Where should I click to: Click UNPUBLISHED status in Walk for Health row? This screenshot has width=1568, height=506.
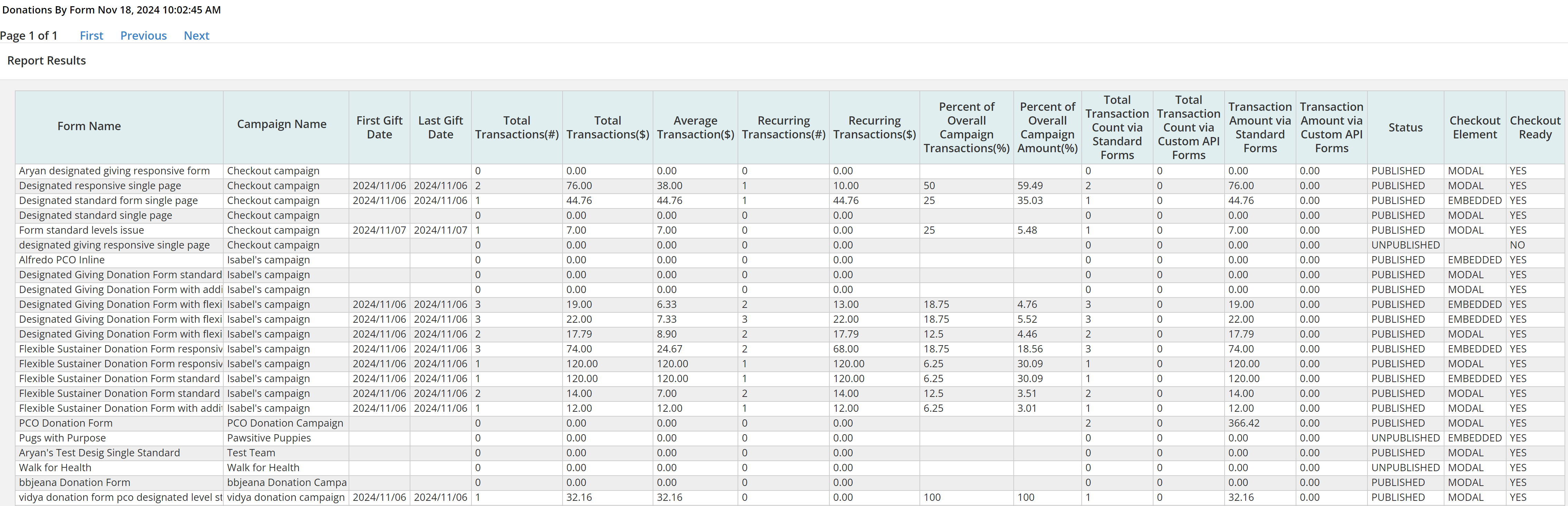click(1405, 468)
